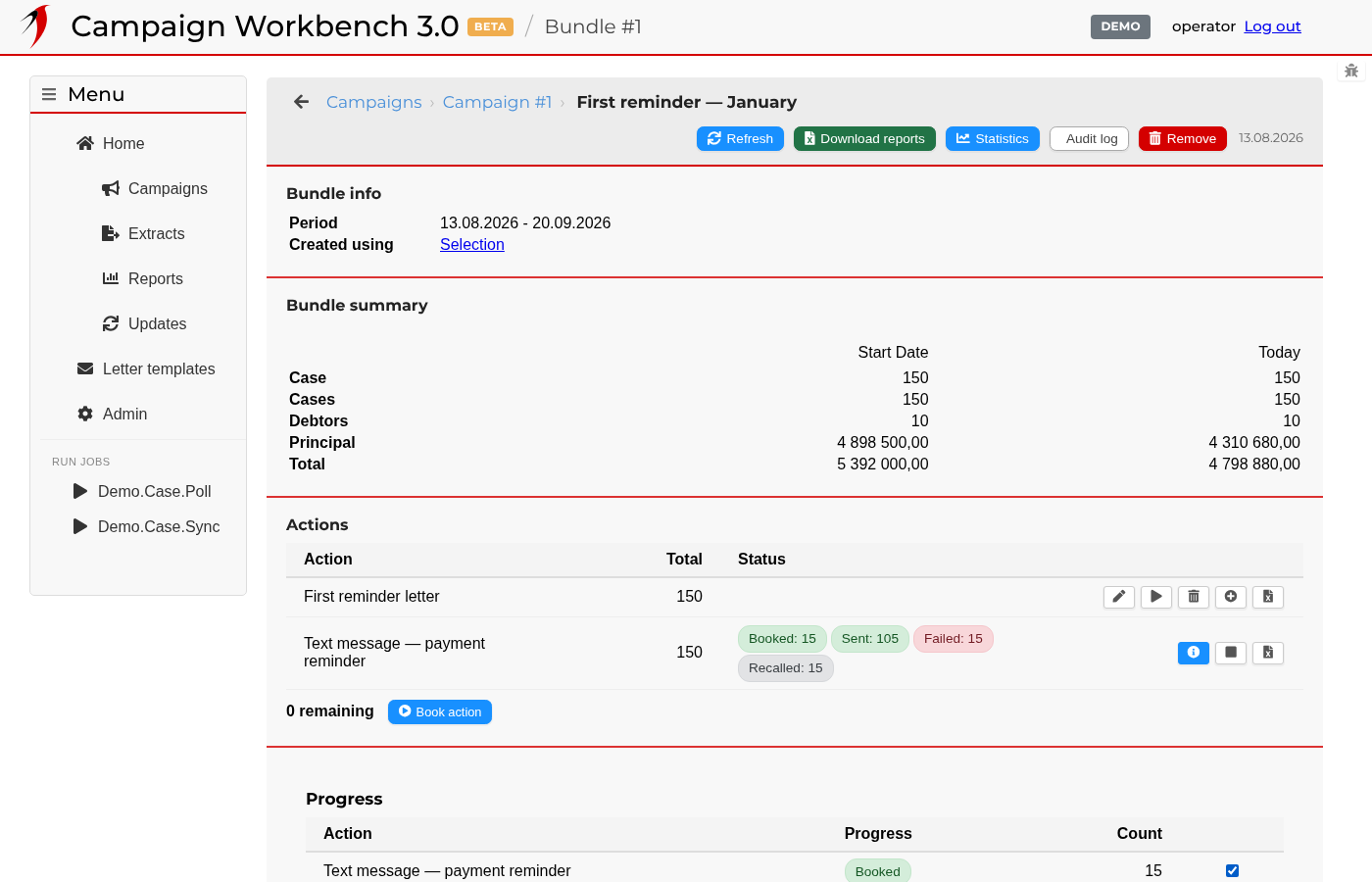This screenshot has height=882, width=1372.
Task: Uncheck the Booked progress row checkbox
Action: pyautogui.click(x=1232, y=871)
